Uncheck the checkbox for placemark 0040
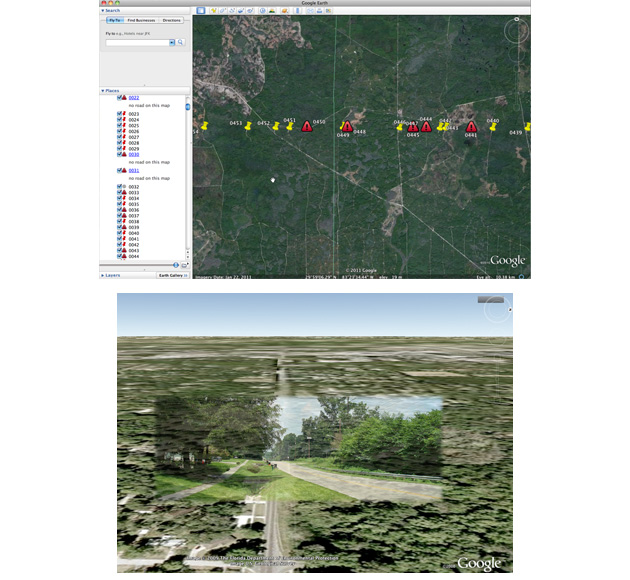630x580 pixels. (x=119, y=233)
